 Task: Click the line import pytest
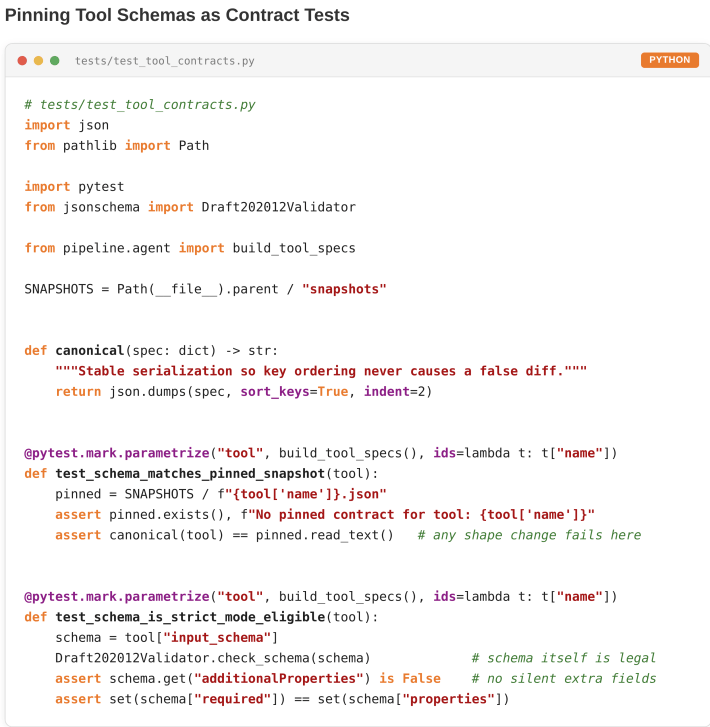74,186
